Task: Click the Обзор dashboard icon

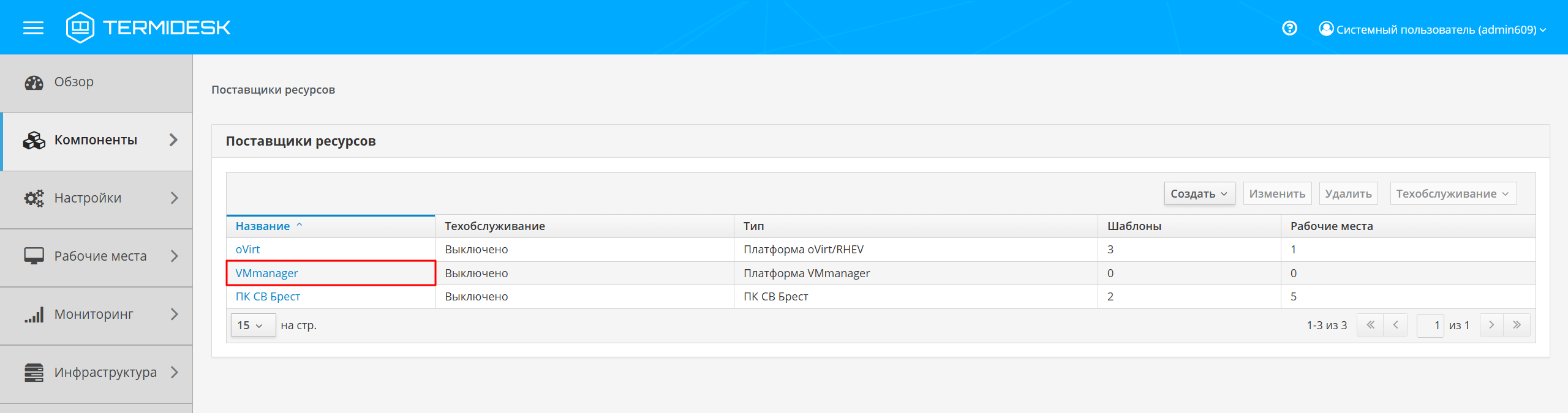Action: point(34,83)
